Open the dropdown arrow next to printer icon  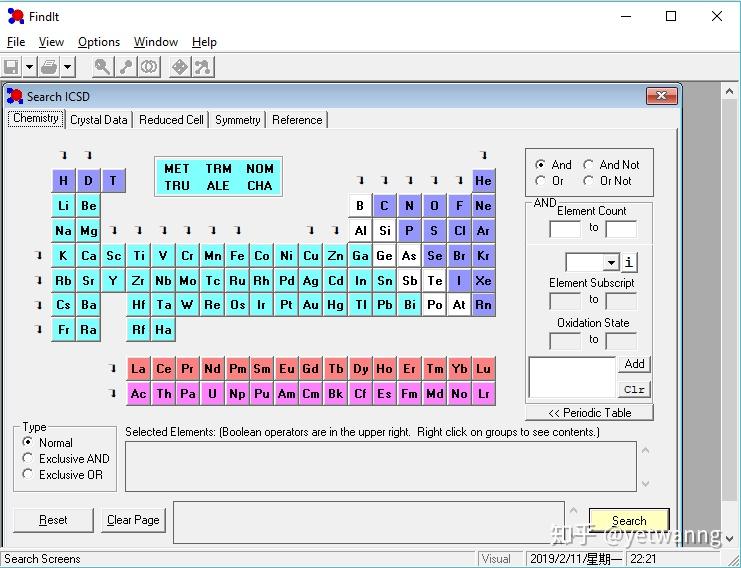coord(68,67)
